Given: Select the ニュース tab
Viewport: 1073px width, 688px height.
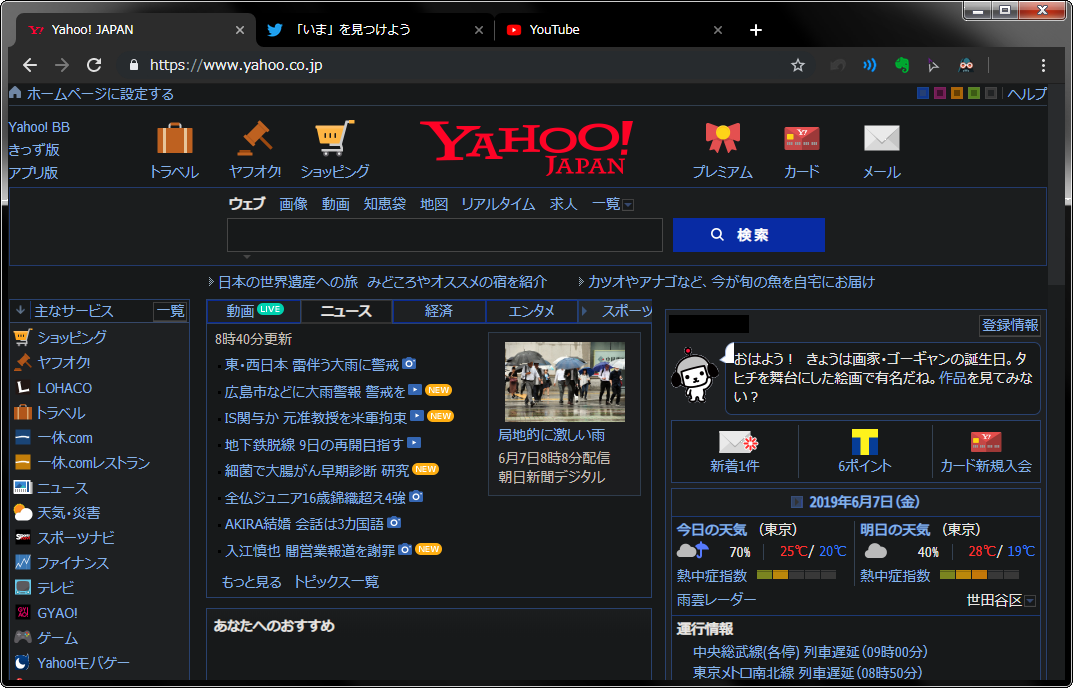Looking at the screenshot, I should pos(346,311).
